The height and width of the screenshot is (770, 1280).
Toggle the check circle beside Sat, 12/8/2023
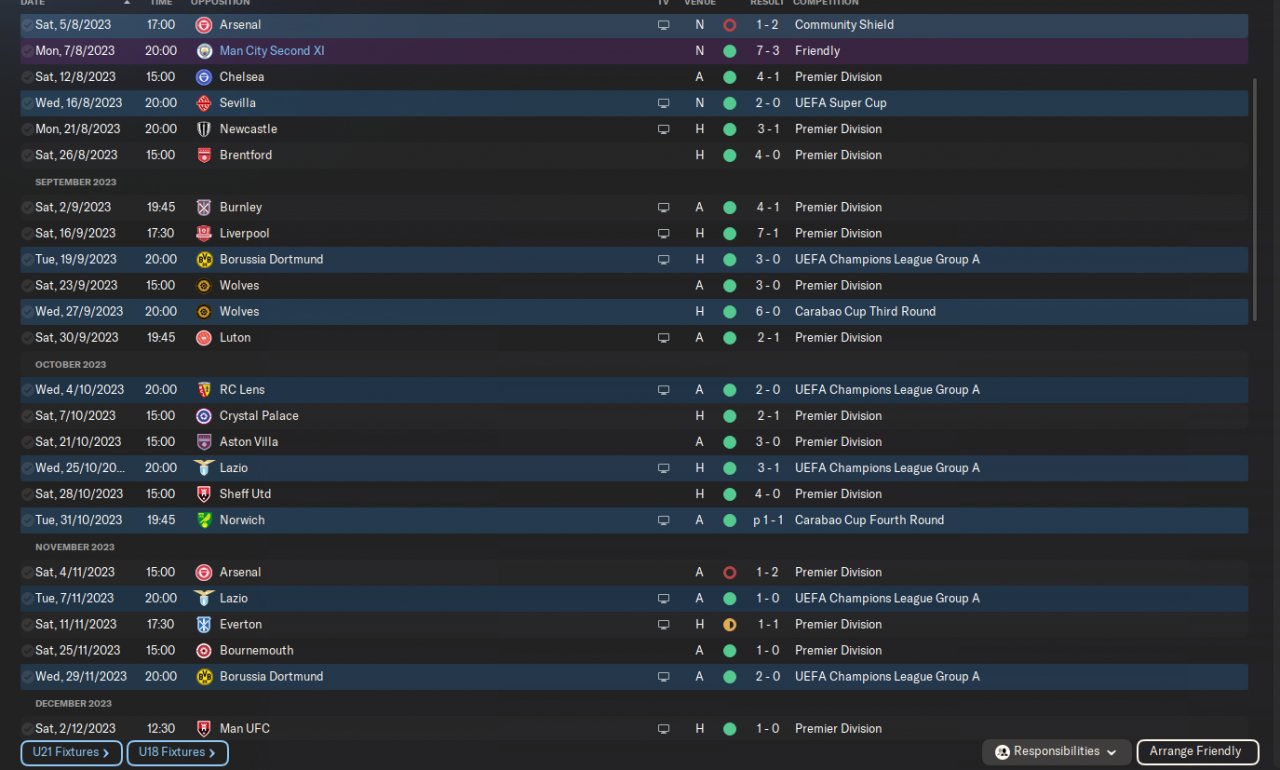click(27, 77)
